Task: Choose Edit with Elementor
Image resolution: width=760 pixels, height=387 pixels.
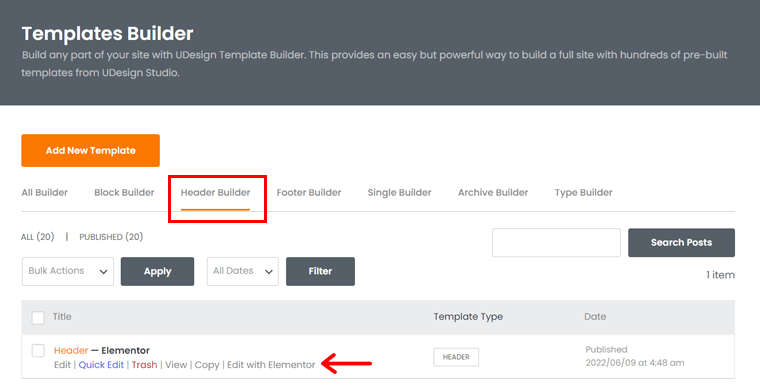Action: [x=271, y=365]
